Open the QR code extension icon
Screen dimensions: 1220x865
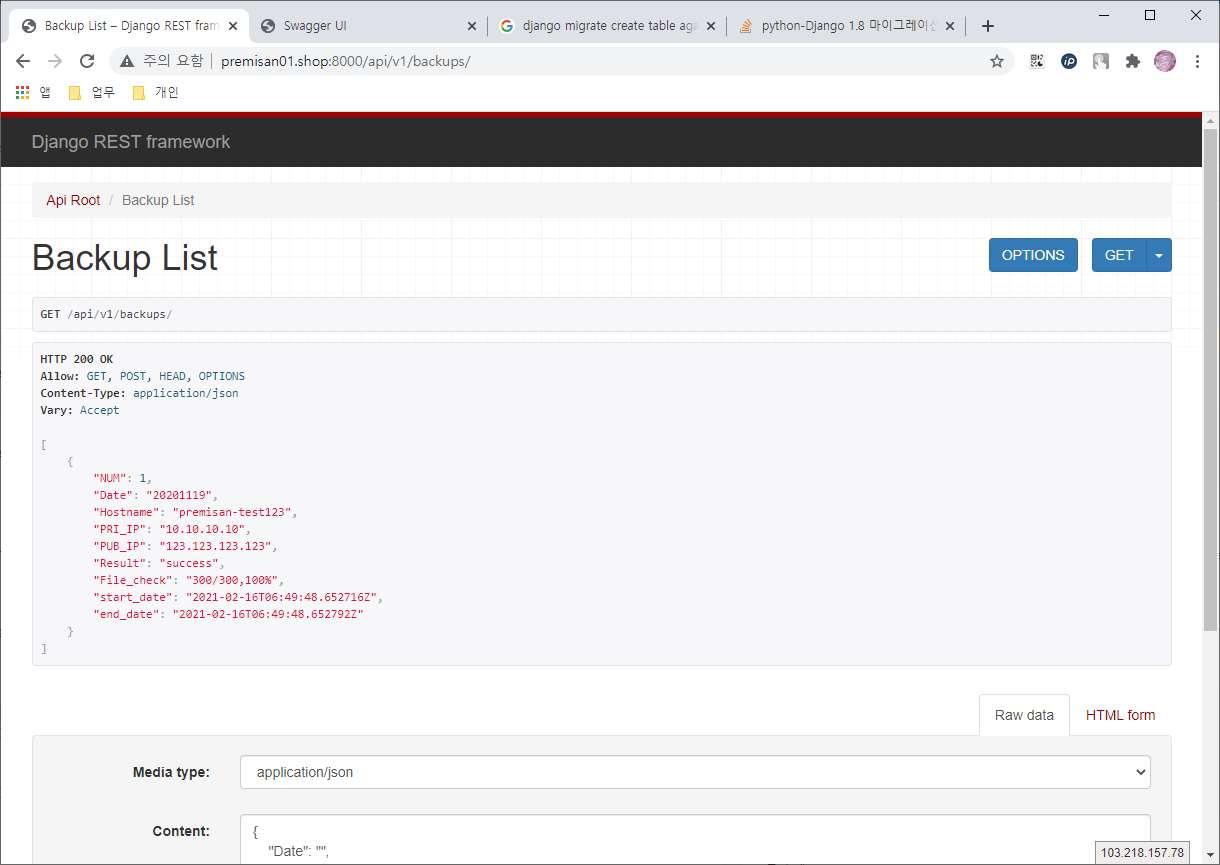(x=1037, y=61)
